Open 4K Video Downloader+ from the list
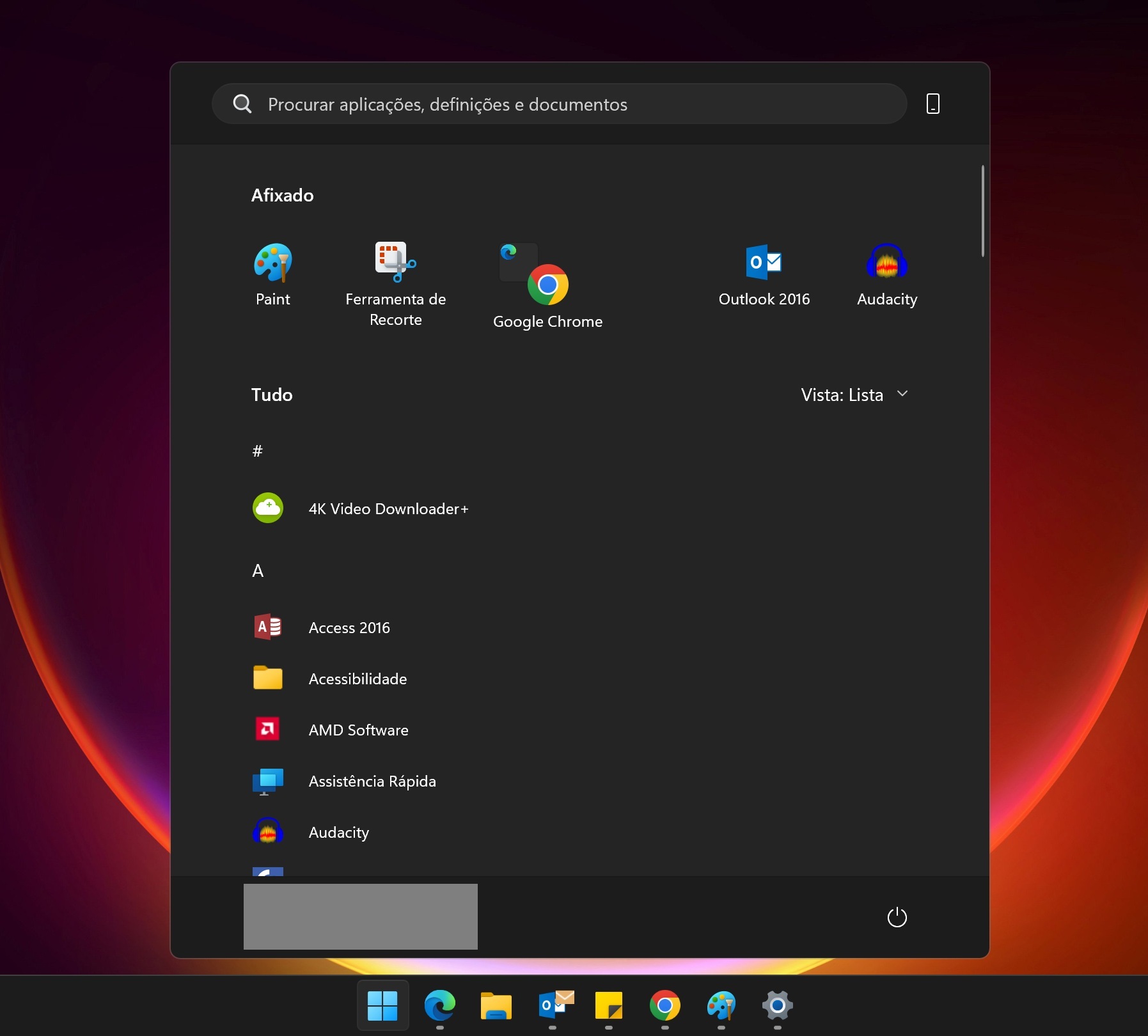1148x1036 pixels. click(388, 509)
